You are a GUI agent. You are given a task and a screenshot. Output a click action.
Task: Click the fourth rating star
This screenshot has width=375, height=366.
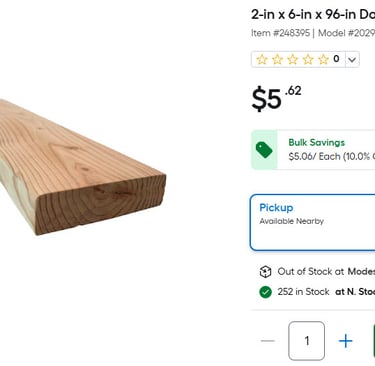(x=308, y=59)
